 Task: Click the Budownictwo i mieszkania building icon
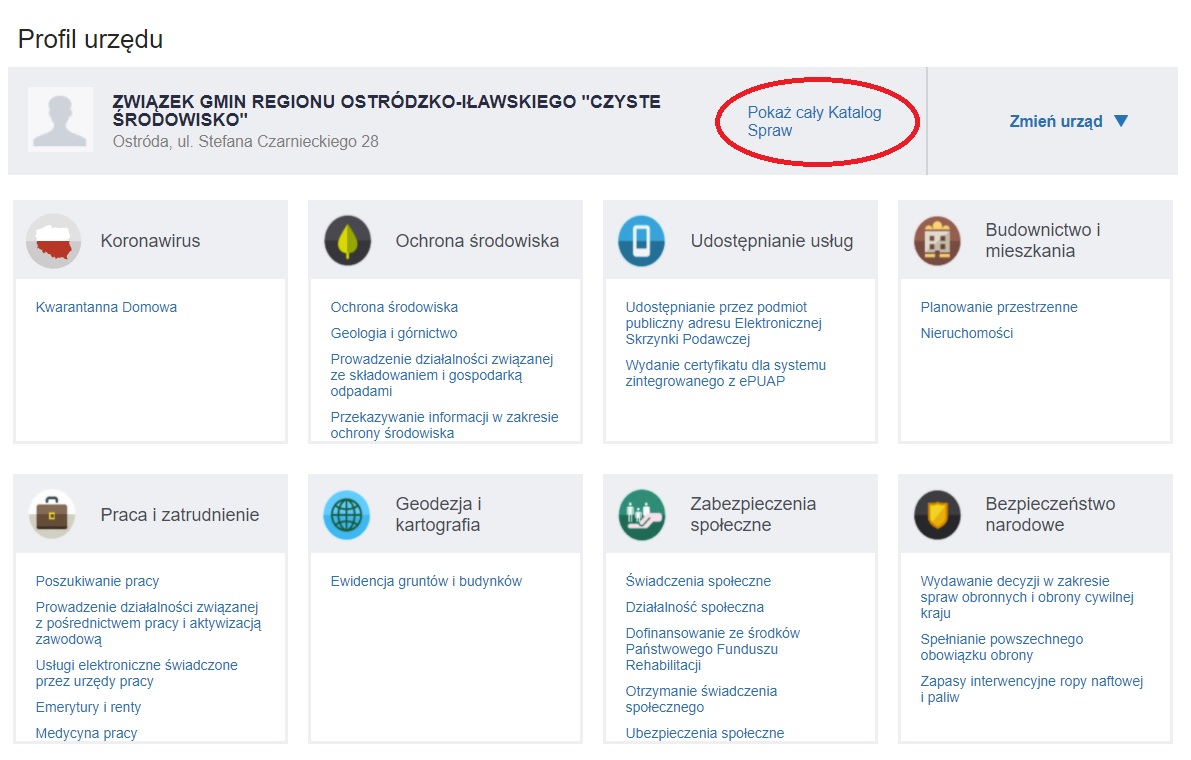pos(937,241)
